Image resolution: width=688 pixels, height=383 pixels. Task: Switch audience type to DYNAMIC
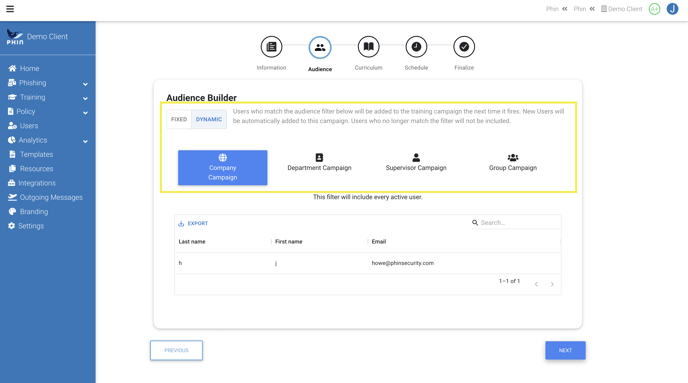coord(209,119)
